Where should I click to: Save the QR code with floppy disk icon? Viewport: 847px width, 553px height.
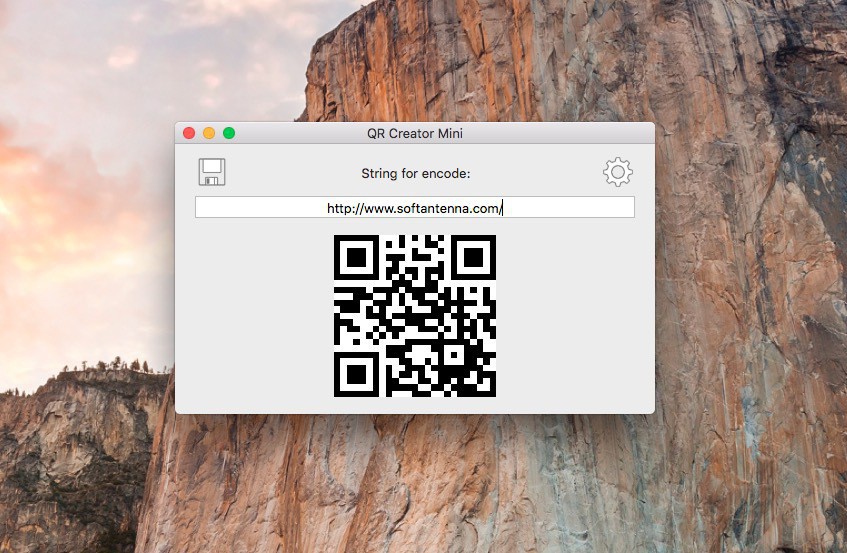[212, 172]
